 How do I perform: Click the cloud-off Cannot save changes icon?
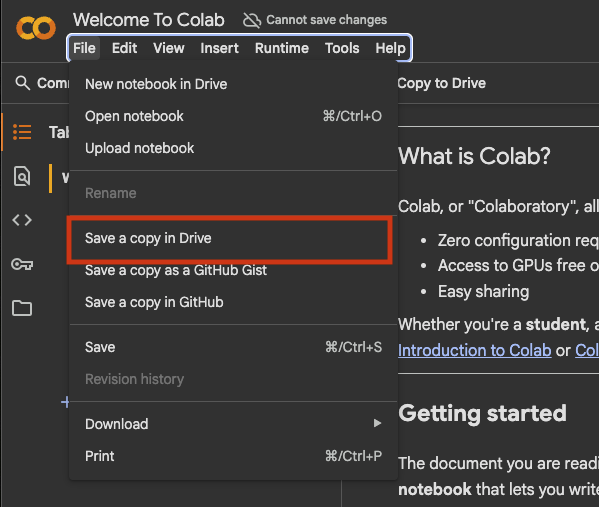(x=252, y=20)
